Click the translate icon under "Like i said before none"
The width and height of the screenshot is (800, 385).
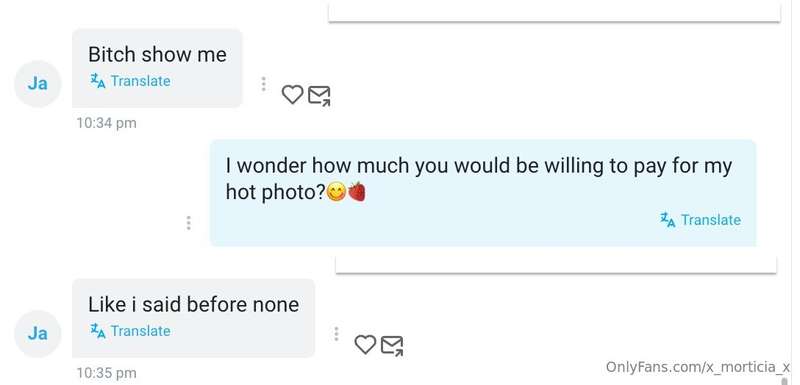97,331
